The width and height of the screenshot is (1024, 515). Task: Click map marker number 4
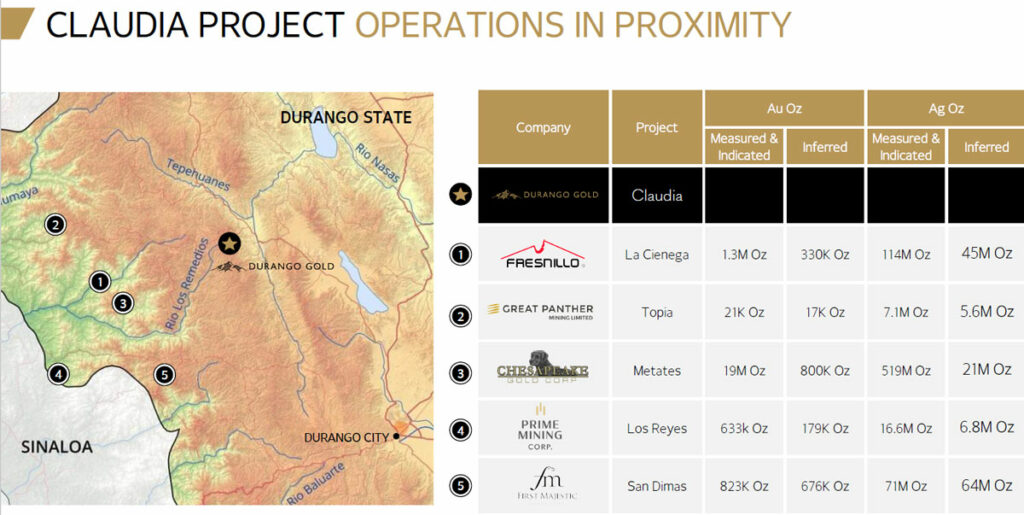pyautogui.click(x=58, y=374)
